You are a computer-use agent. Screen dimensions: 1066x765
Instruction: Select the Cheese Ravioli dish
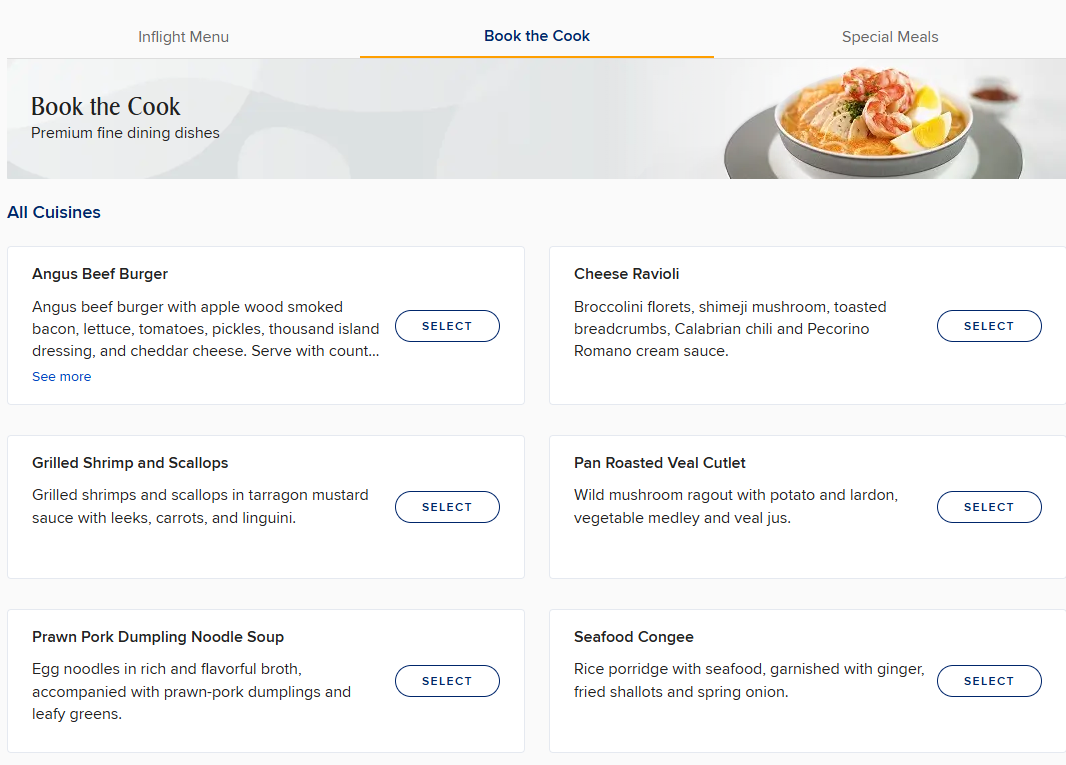(x=989, y=326)
